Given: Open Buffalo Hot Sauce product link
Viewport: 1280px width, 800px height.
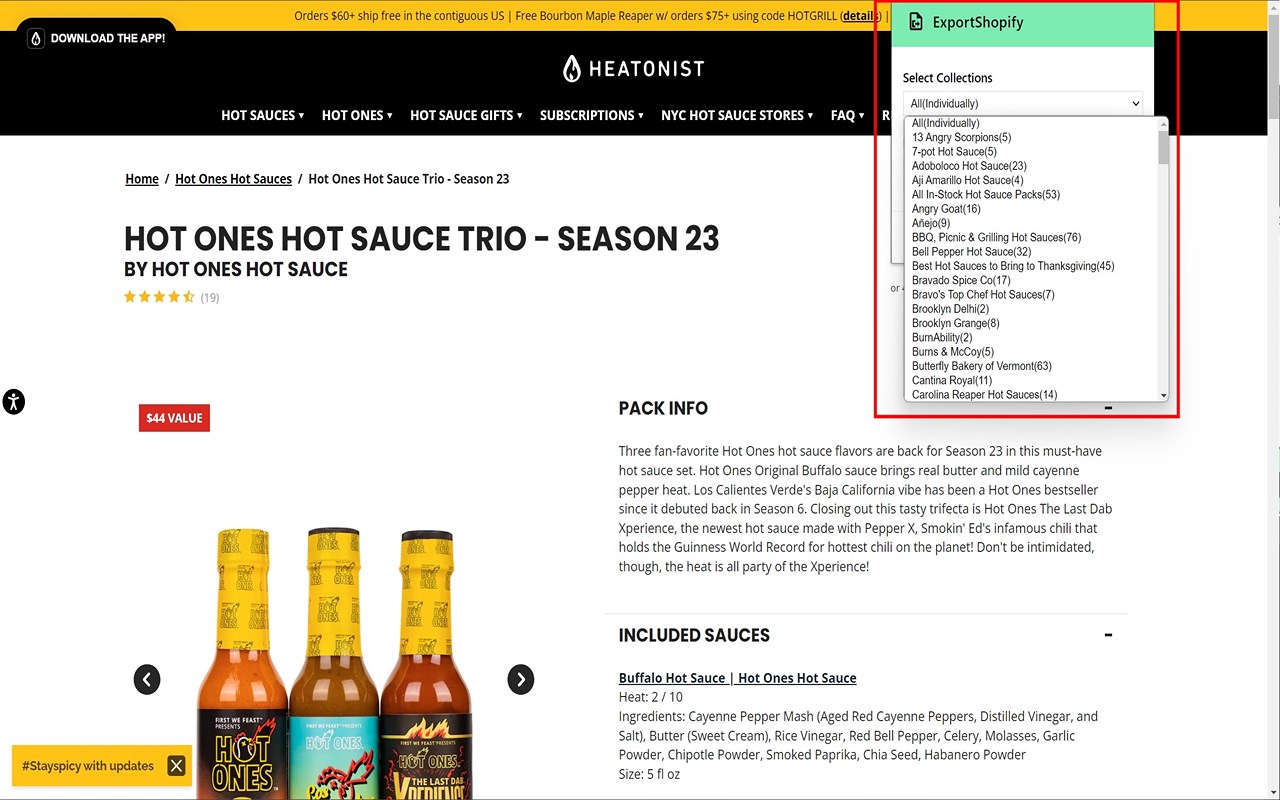Looking at the screenshot, I should tap(737, 678).
